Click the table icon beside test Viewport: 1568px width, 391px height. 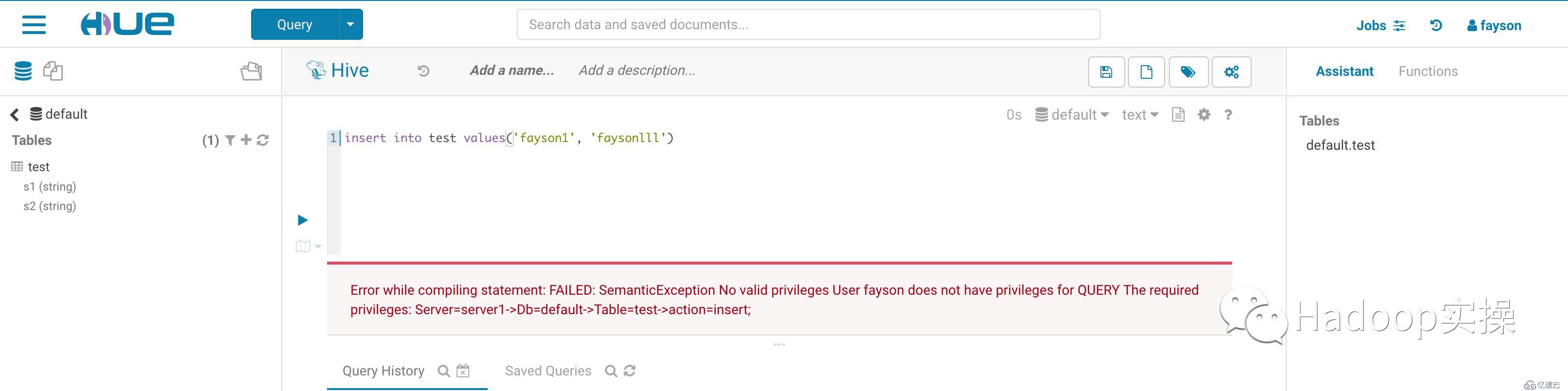[17, 166]
